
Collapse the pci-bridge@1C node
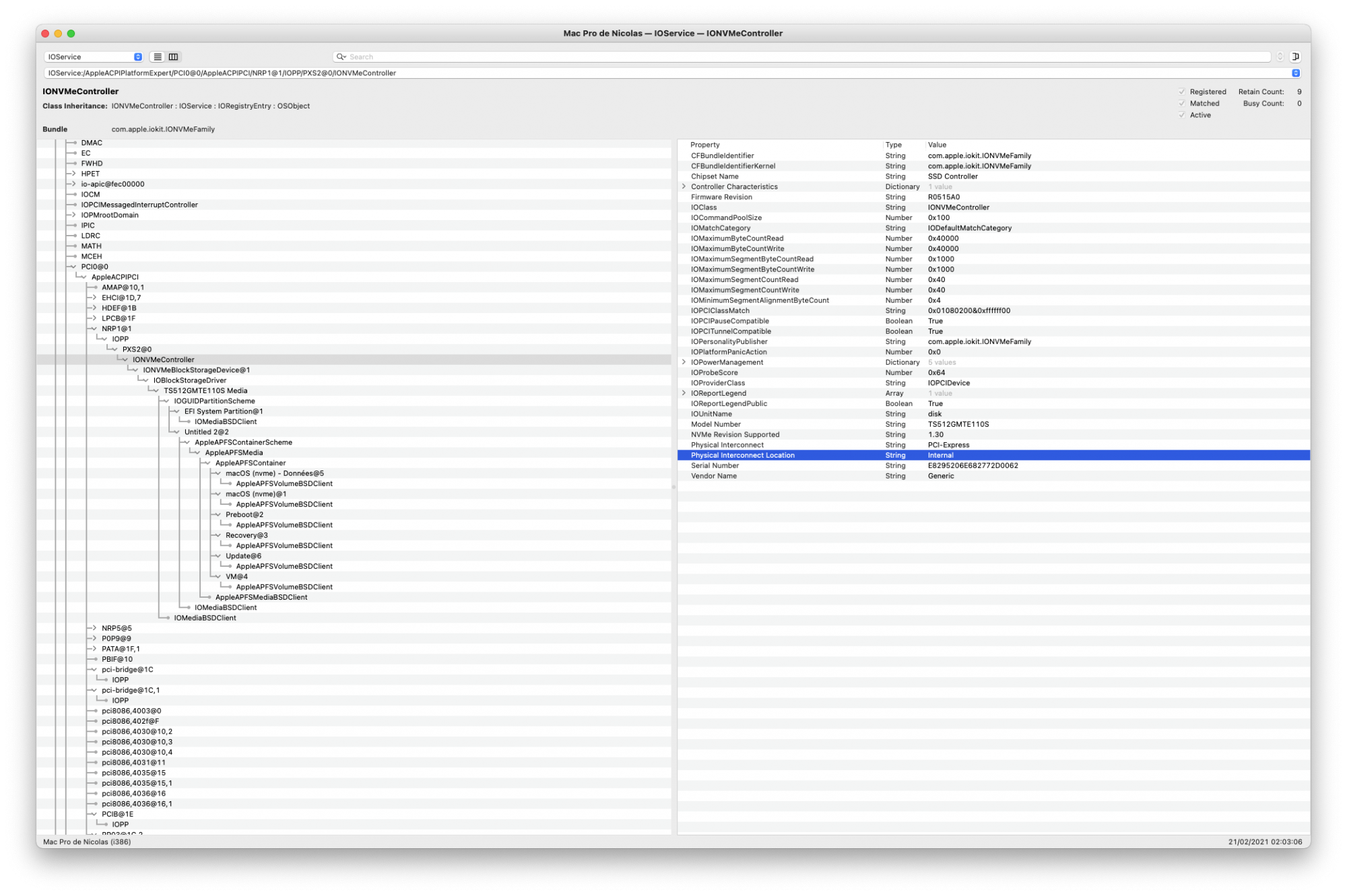(94, 670)
